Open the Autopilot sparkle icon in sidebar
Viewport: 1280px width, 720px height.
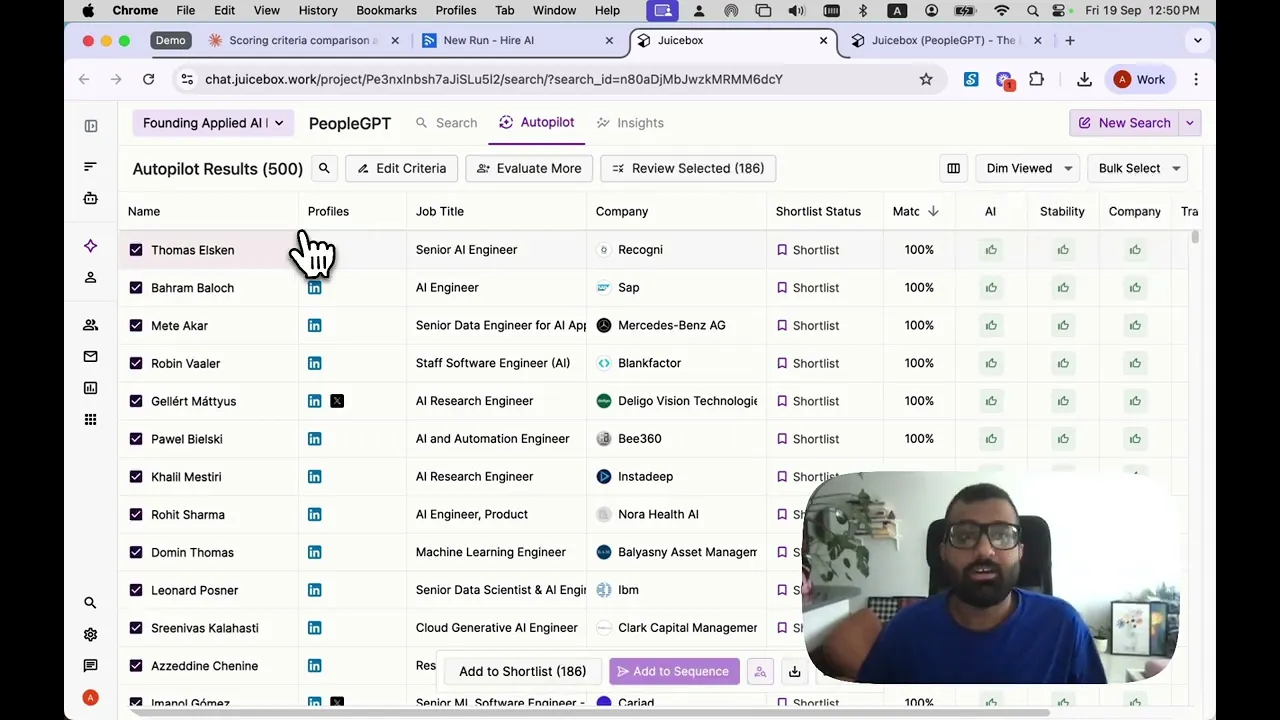point(91,245)
